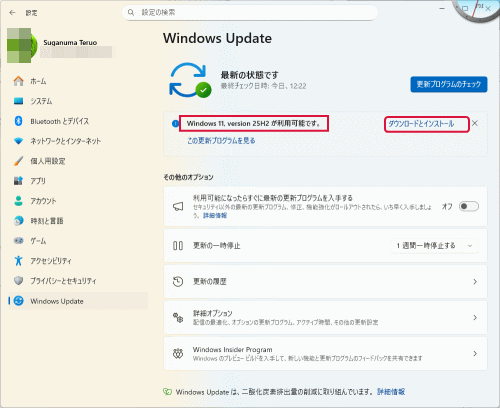Open ホーム in the sidebar
The height and width of the screenshot is (408, 500).
tap(78, 81)
